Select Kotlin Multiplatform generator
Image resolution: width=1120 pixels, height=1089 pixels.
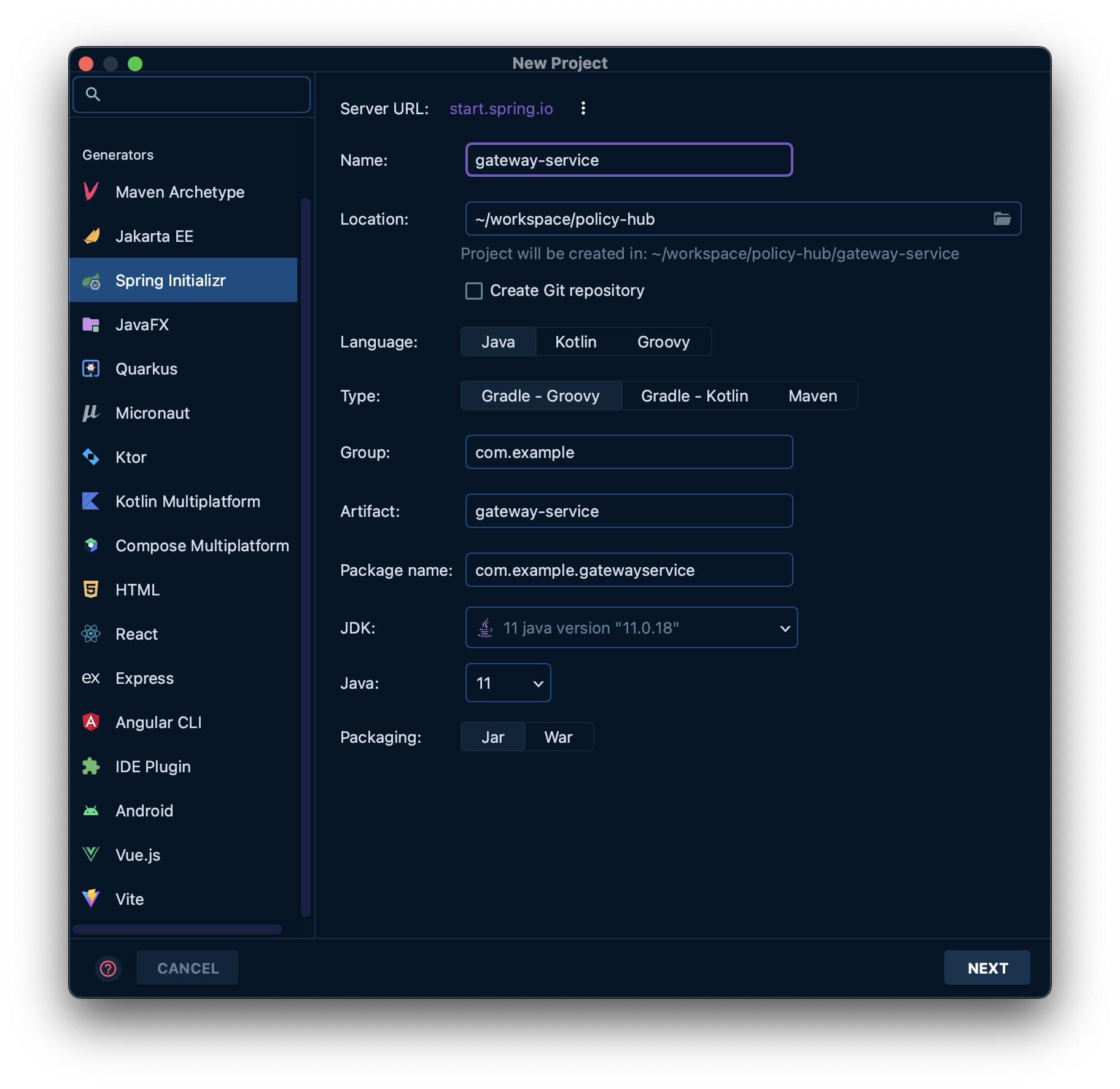[x=183, y=502]
